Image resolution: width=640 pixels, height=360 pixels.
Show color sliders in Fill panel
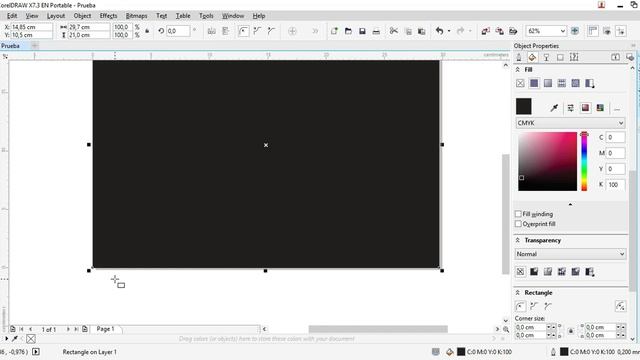coord(571,108)
